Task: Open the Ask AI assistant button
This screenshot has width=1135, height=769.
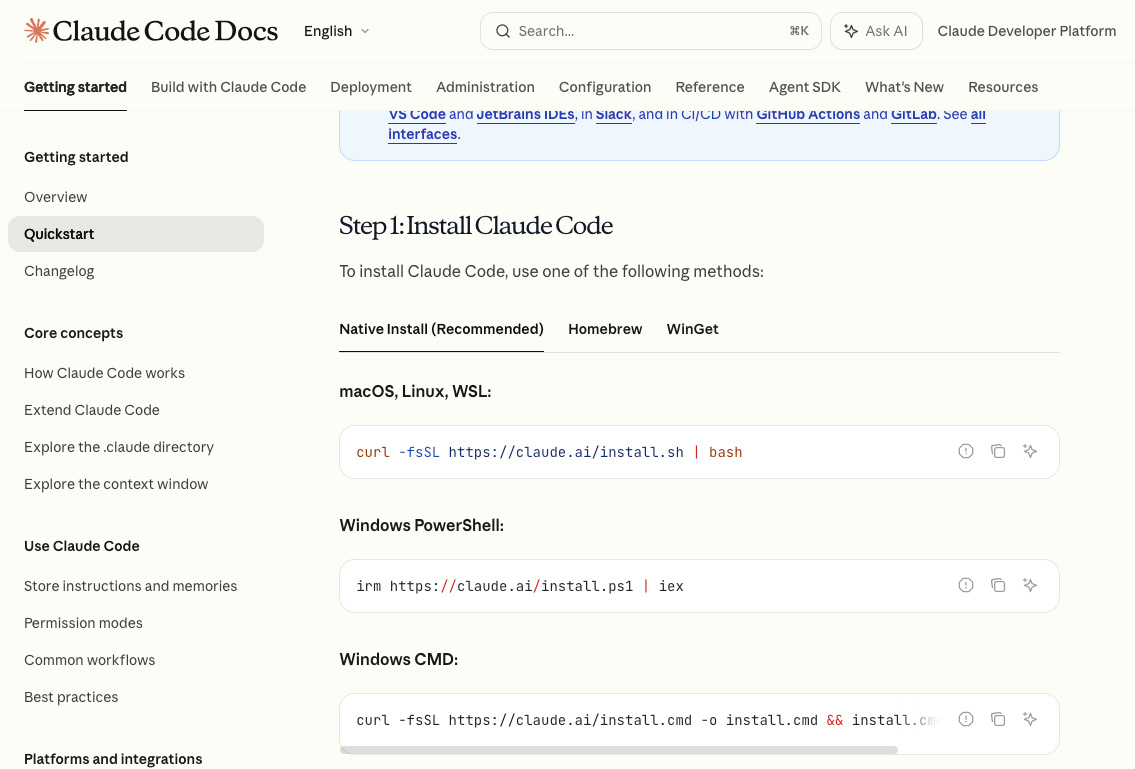Action: [x=876, y=31]
